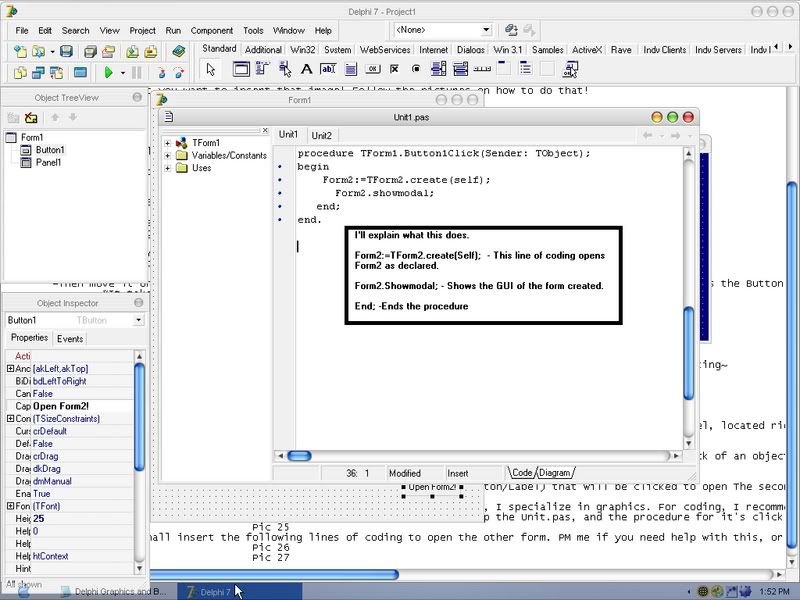Viewport: 800px width, 600px height.
Task: Select the Label component (A) in palette
Action: (307, 69)
